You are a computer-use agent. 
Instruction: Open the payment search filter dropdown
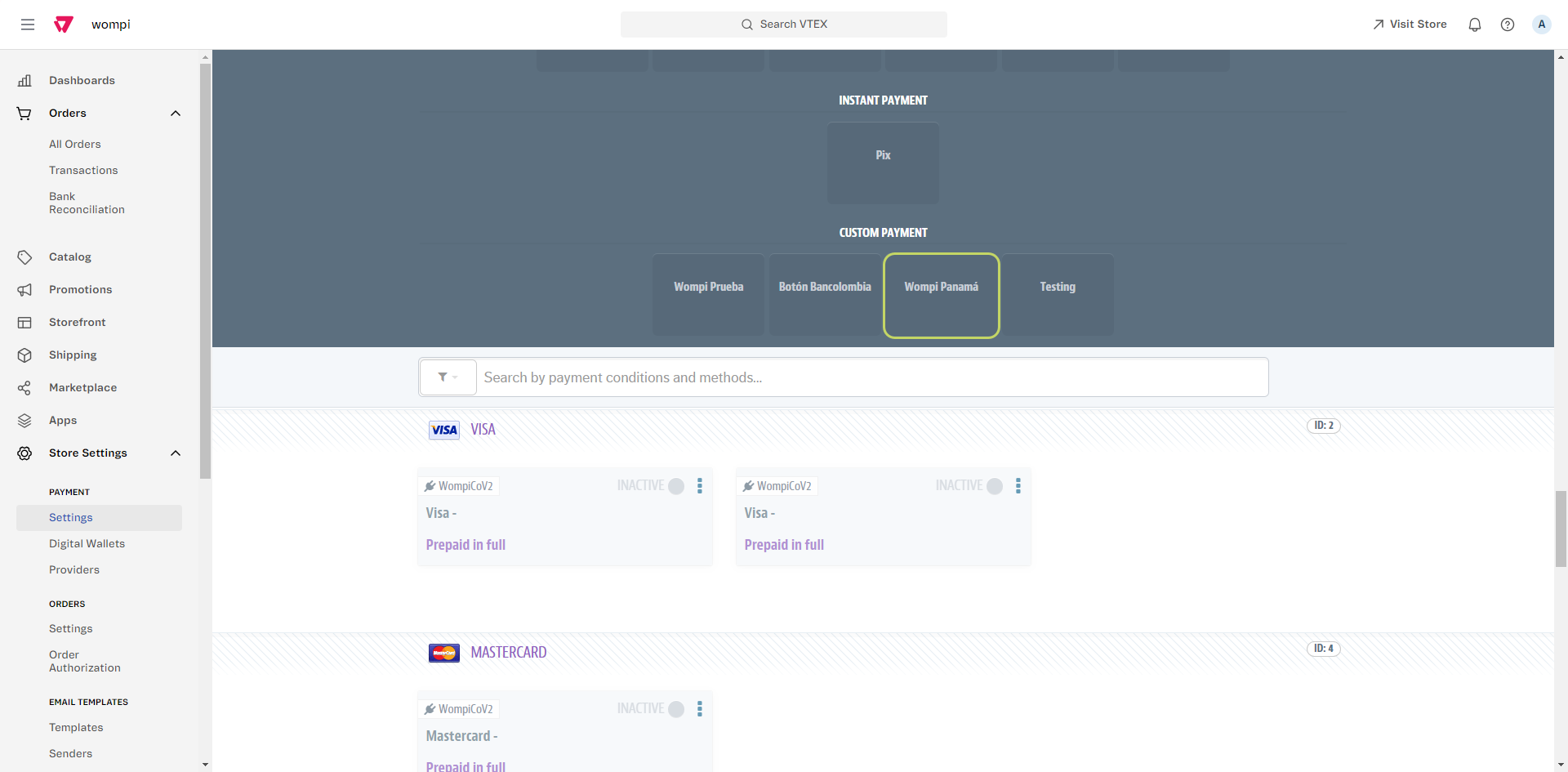[x=448, y=377]
